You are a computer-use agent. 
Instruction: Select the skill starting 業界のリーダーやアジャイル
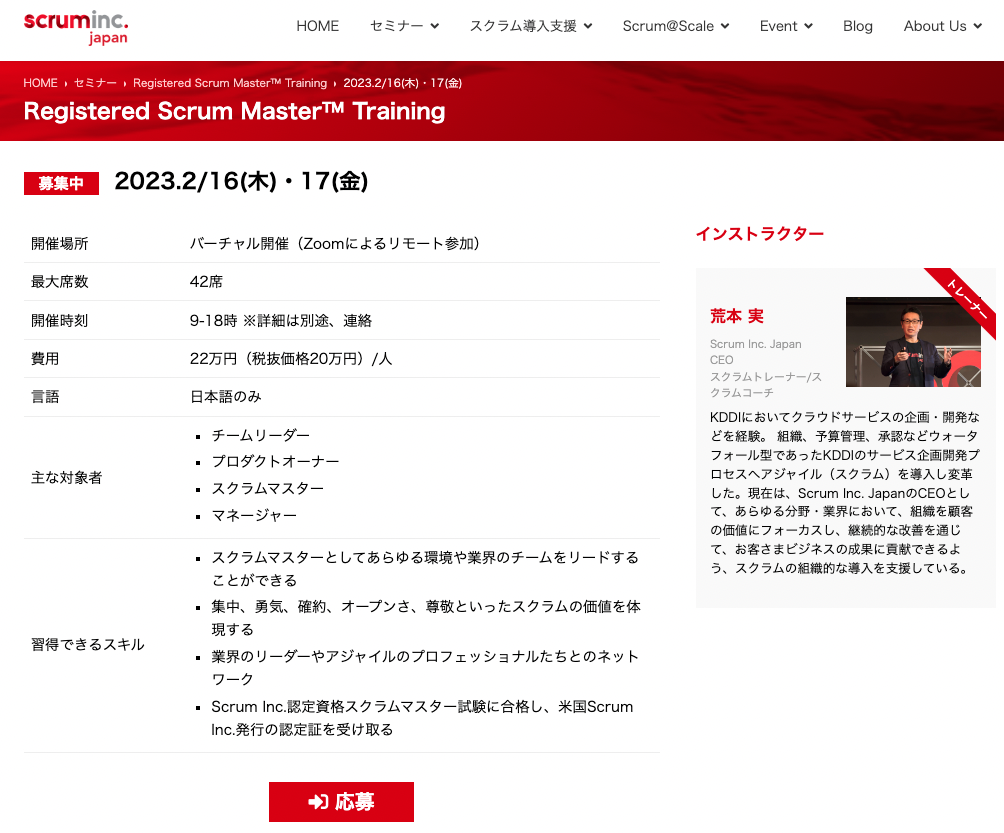click(x=425, y=667)
